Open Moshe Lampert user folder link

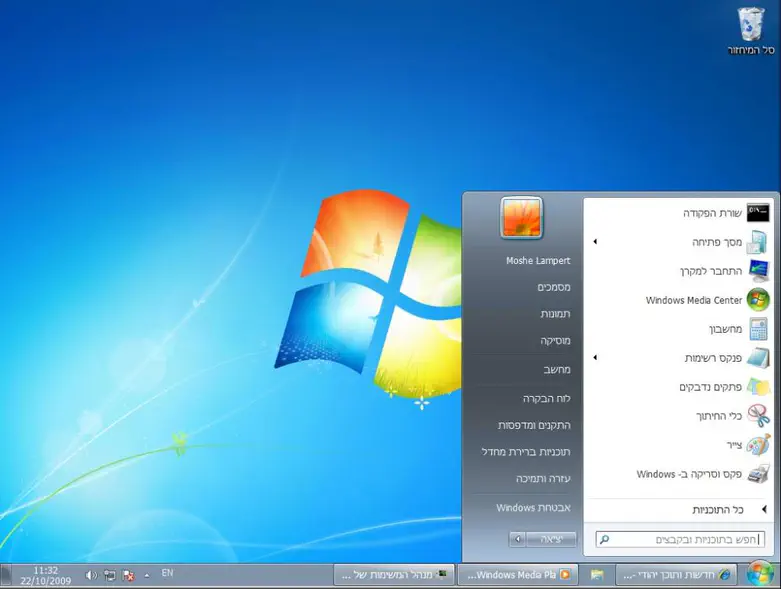[538, 261]
